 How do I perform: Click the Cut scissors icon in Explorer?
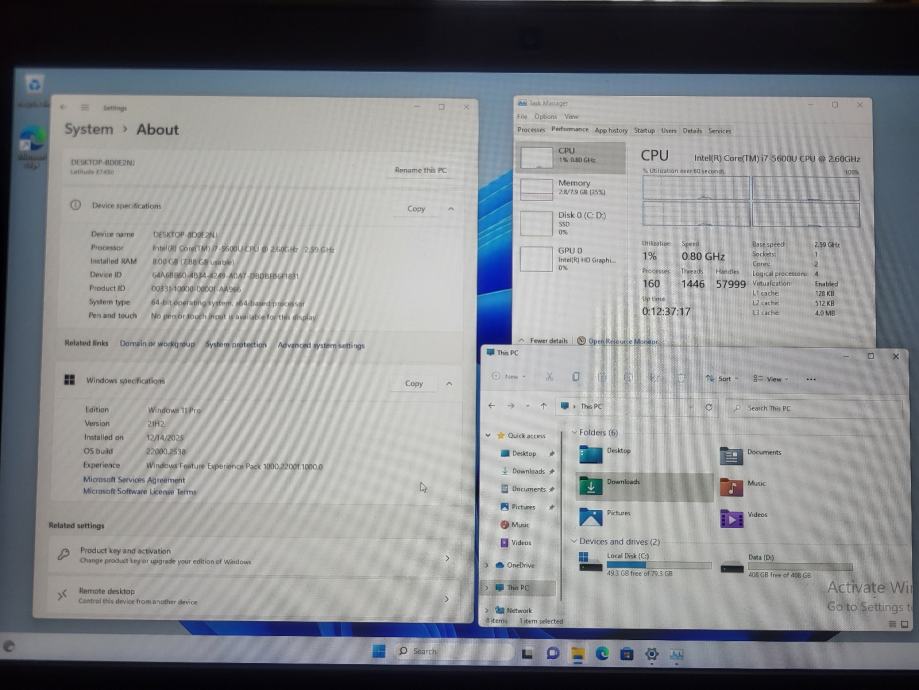coord(549,376)
